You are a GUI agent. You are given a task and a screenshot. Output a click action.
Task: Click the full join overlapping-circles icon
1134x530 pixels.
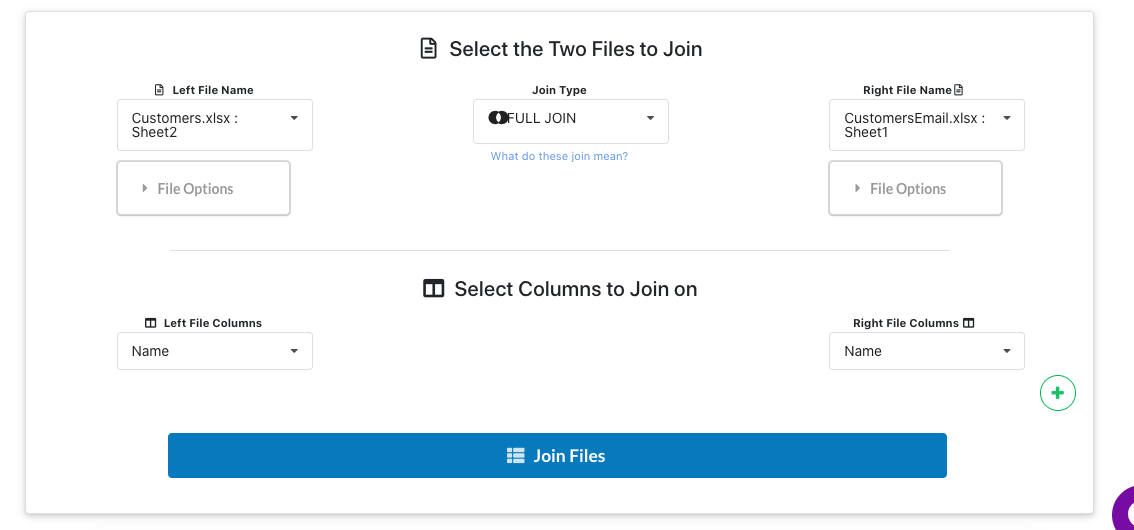[x=498, y=118]
